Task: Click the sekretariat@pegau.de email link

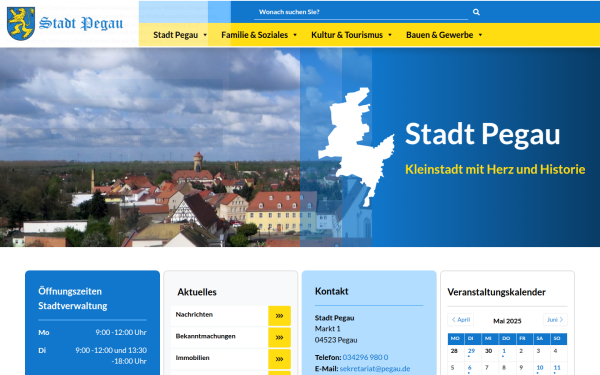Action: 375,368
